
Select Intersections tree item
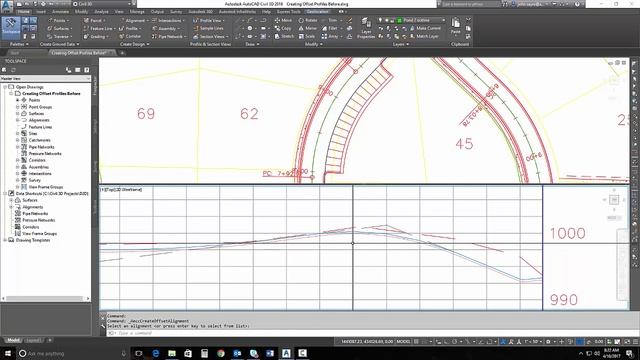click(x=40, y=173)
